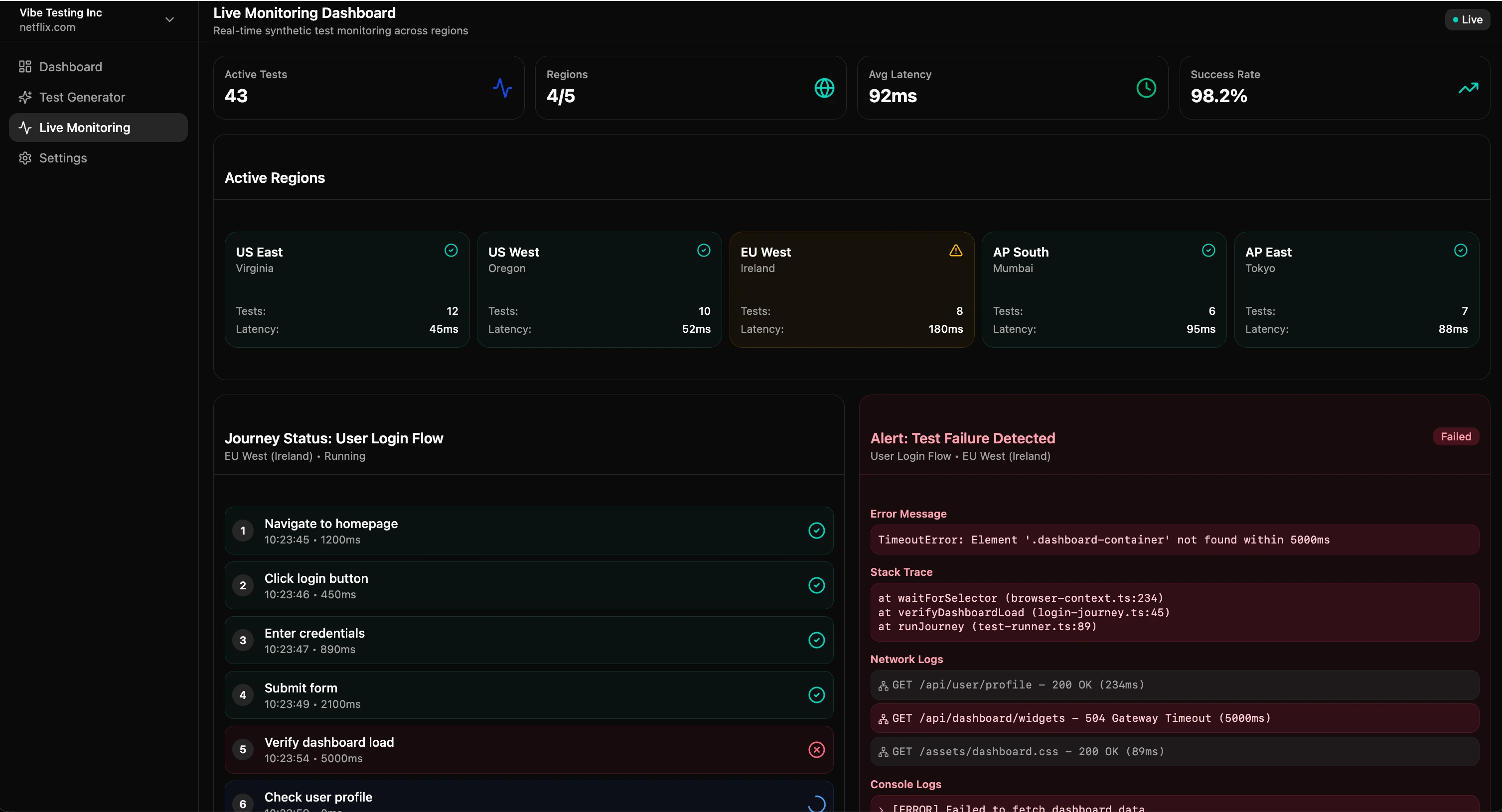Click the Failed badge on the alert
The height and width of the screenshot is (812, 1502).
pyautogui.click(x=1455, y=436)
